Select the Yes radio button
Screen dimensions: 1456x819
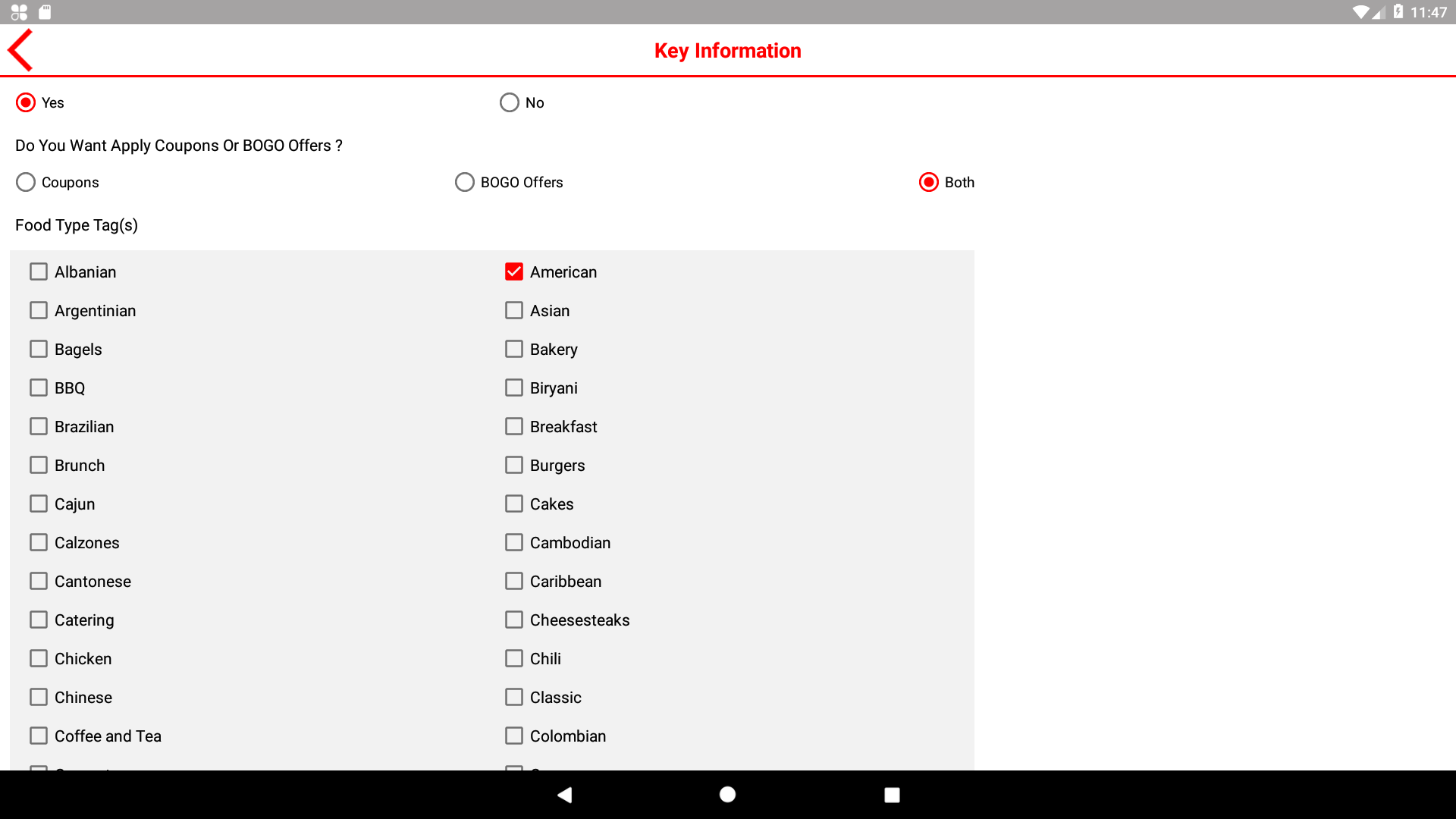coord(26,102)
